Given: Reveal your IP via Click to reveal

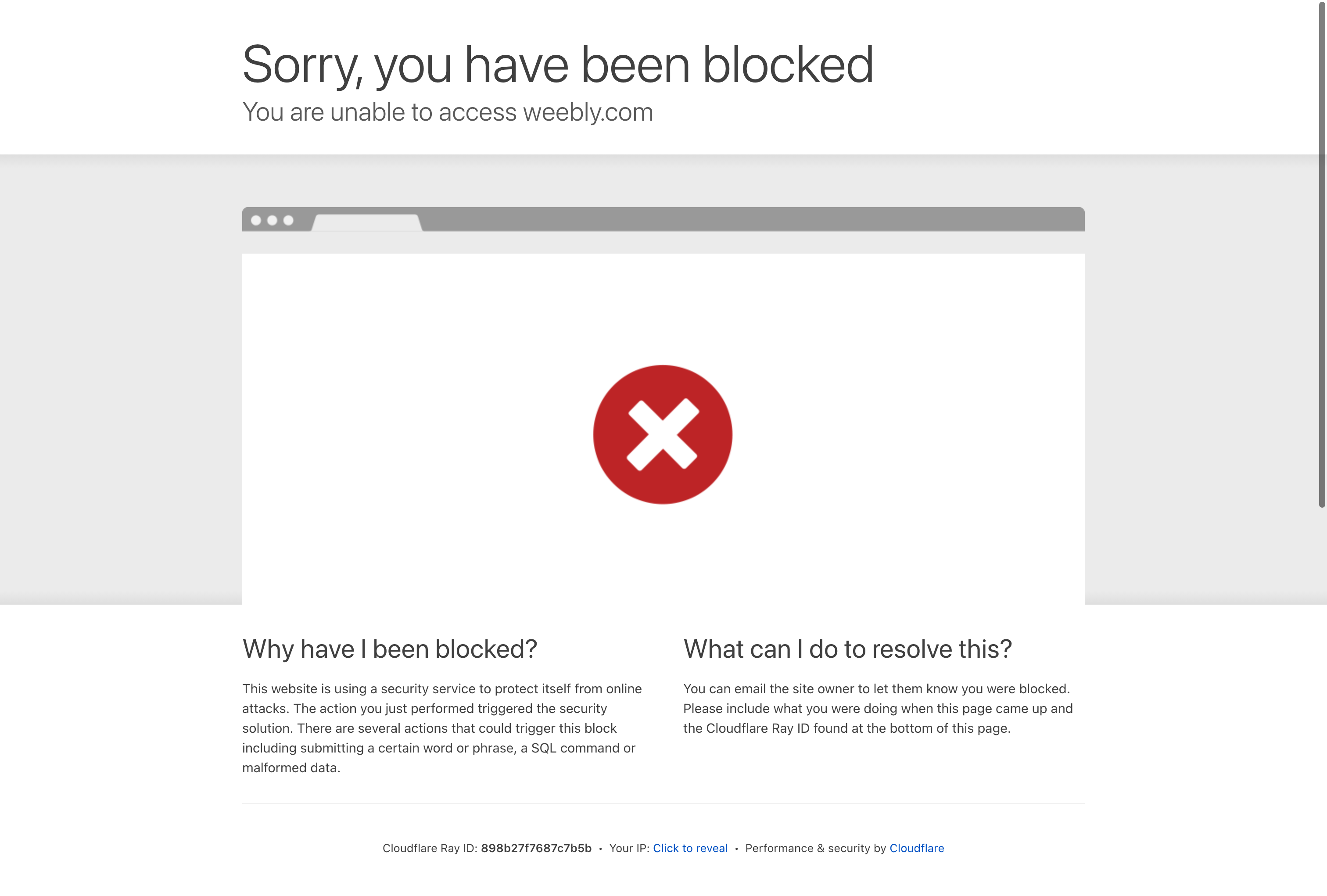Looking at the screenshot, I should (690, 848).
